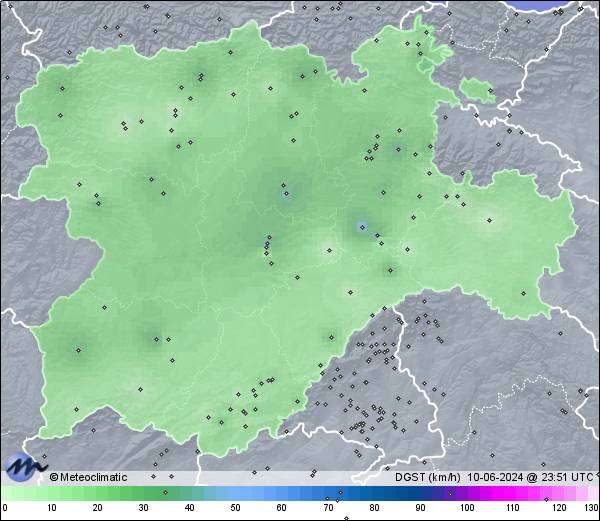
Task: Click the scale label 70
Action: coord(328,508)
